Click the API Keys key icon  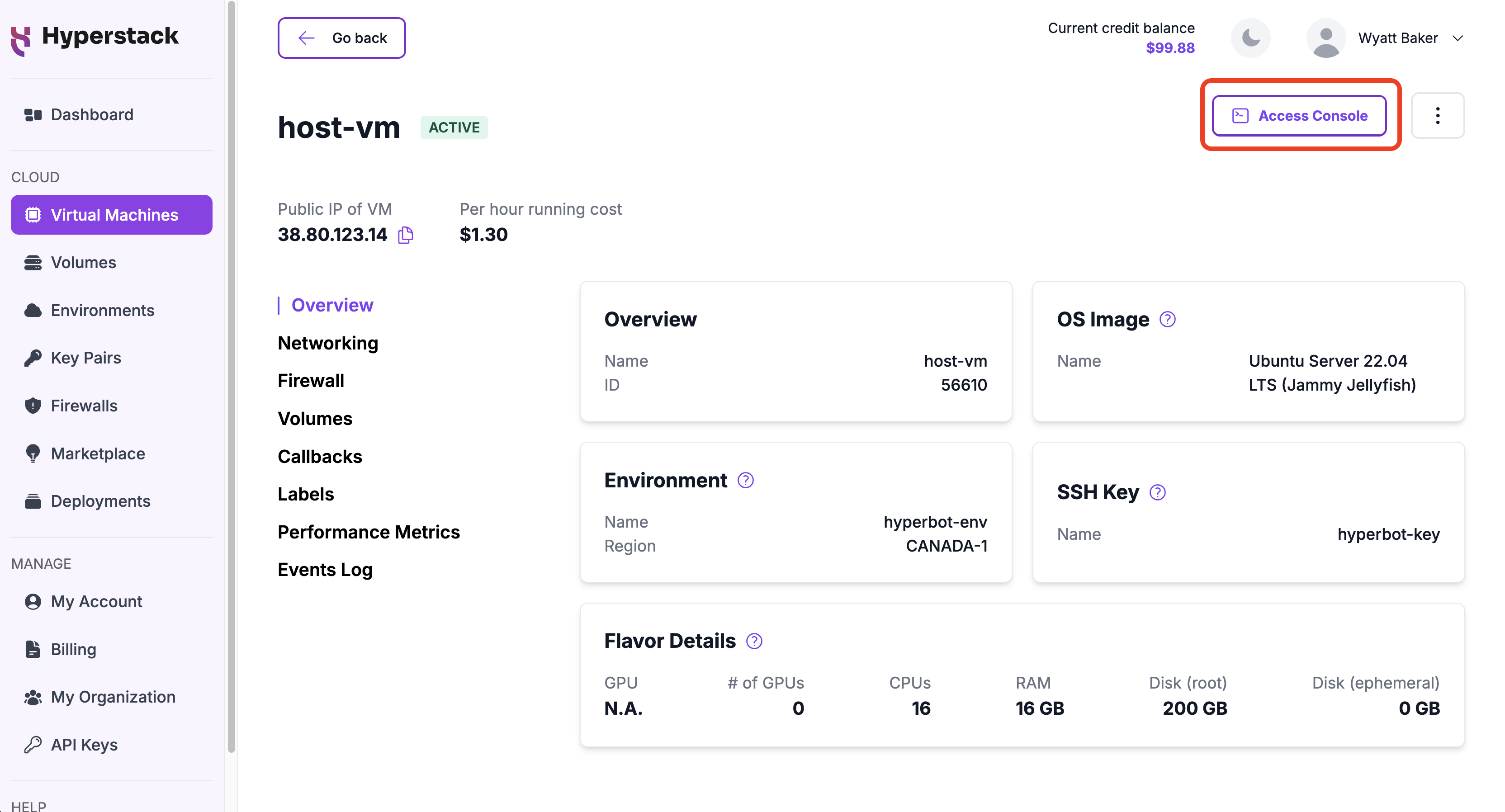point(33,745)
